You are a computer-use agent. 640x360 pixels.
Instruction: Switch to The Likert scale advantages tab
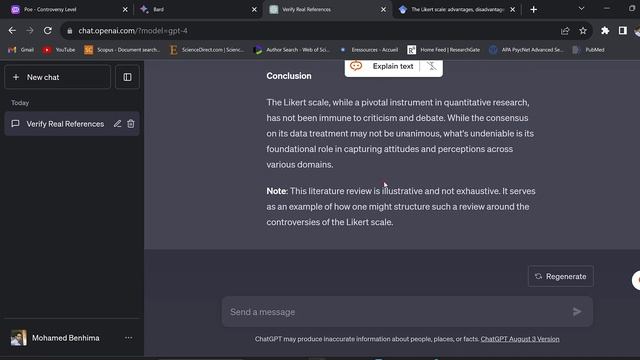point(455,9)
